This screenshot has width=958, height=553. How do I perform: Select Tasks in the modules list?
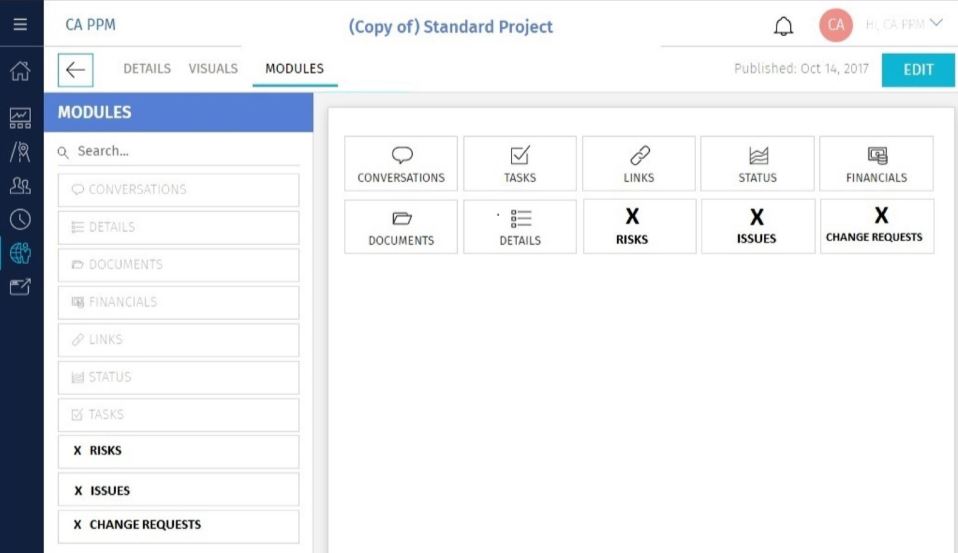[178, 415]
